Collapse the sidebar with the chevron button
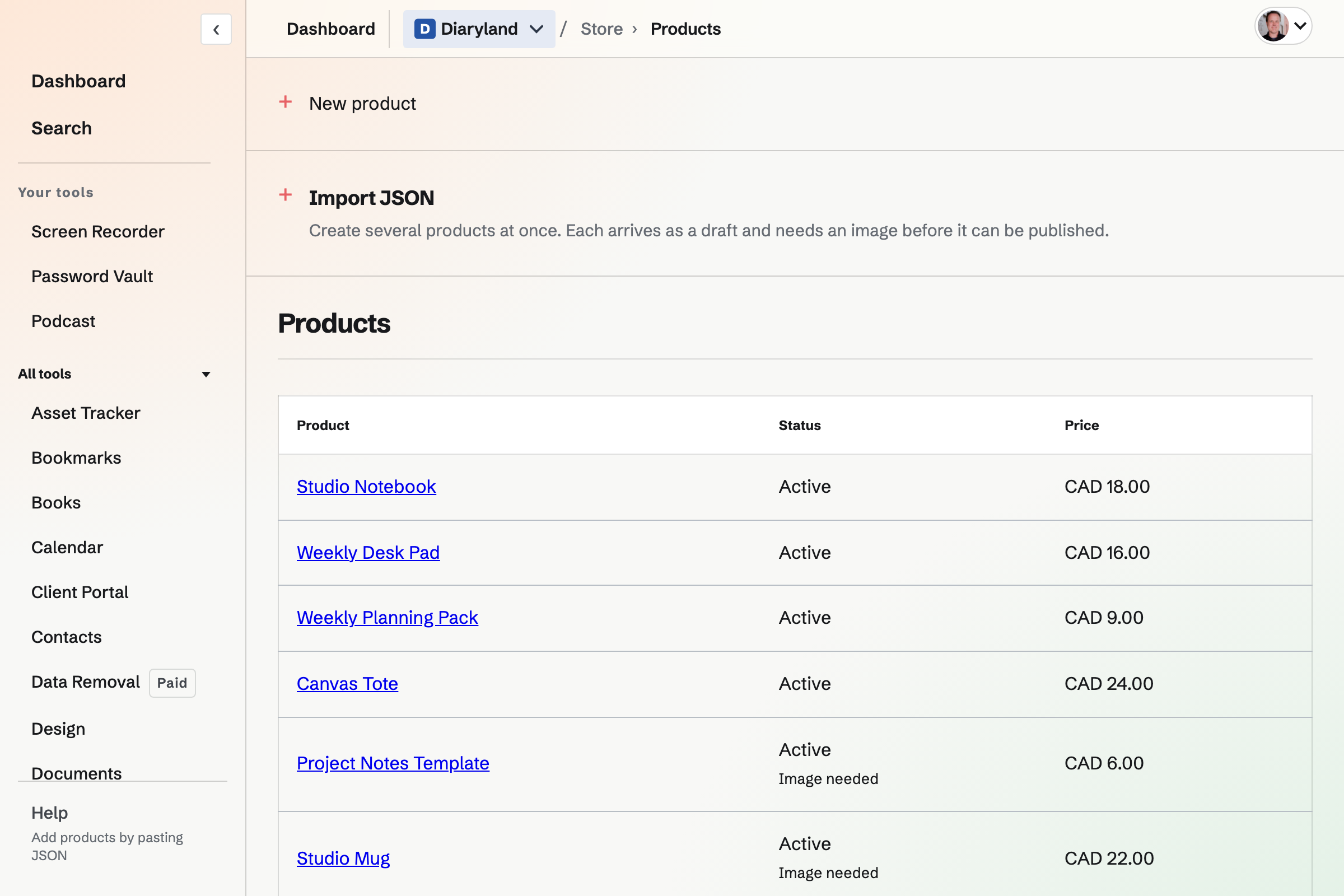The width and height of the screenshot is (1344, 896). 216,29
